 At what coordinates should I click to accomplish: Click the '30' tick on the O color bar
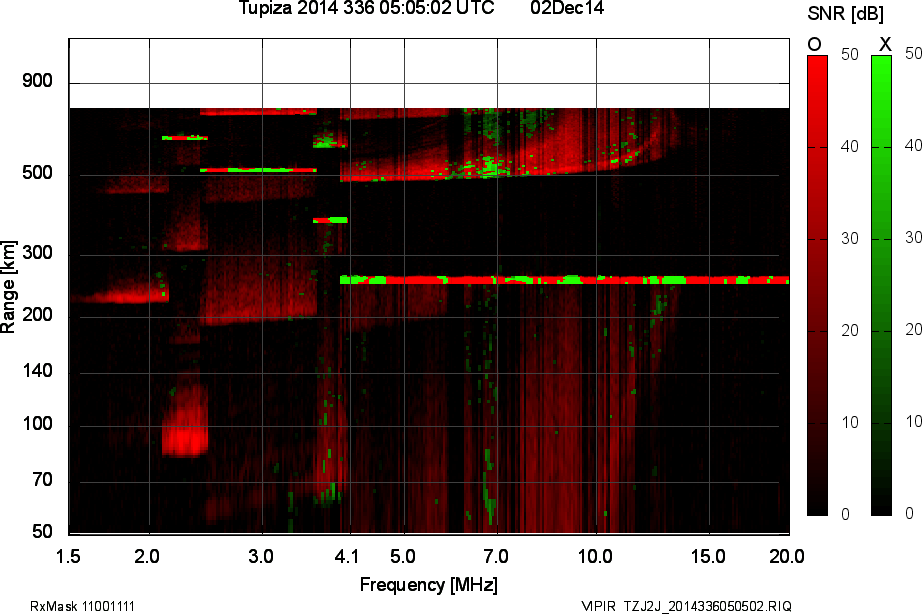click(850, 238)
